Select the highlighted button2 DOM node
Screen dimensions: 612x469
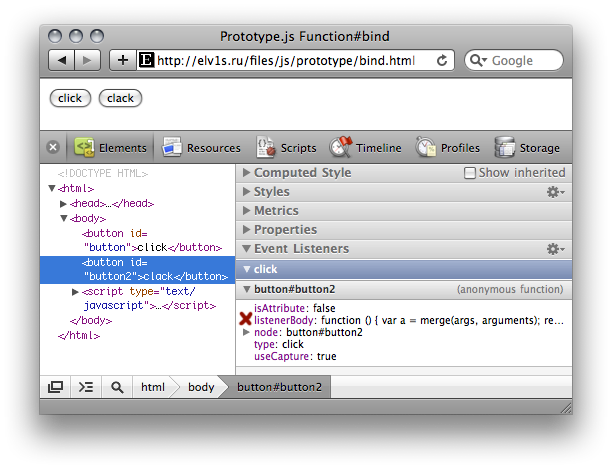[x=137, y=270]
